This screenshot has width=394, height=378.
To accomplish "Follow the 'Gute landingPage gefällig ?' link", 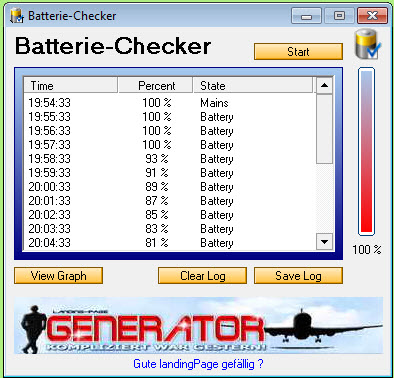I will click(x=198, y=364).
